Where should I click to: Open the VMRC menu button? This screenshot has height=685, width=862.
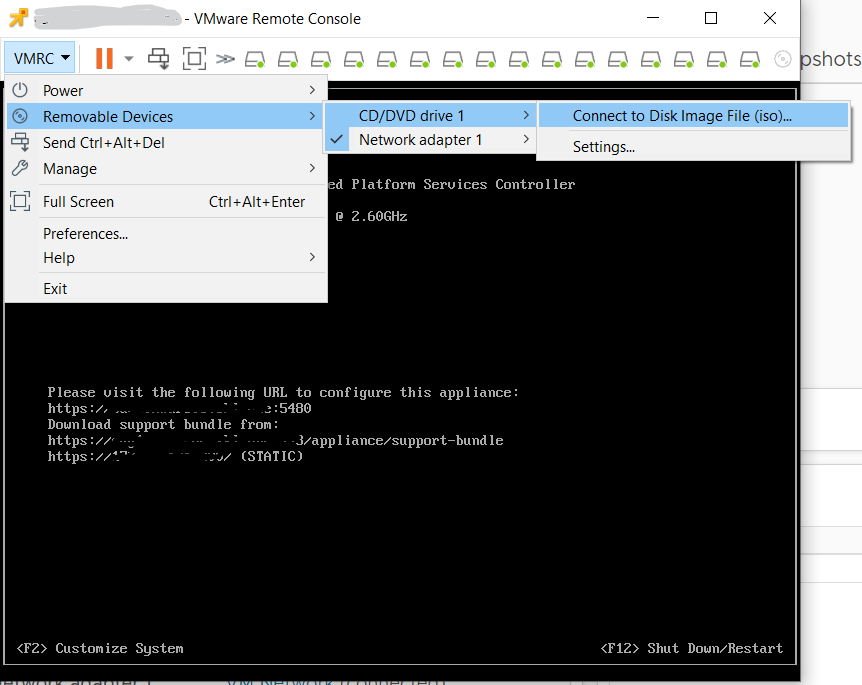pyautogui.click(x=40, y=58)
